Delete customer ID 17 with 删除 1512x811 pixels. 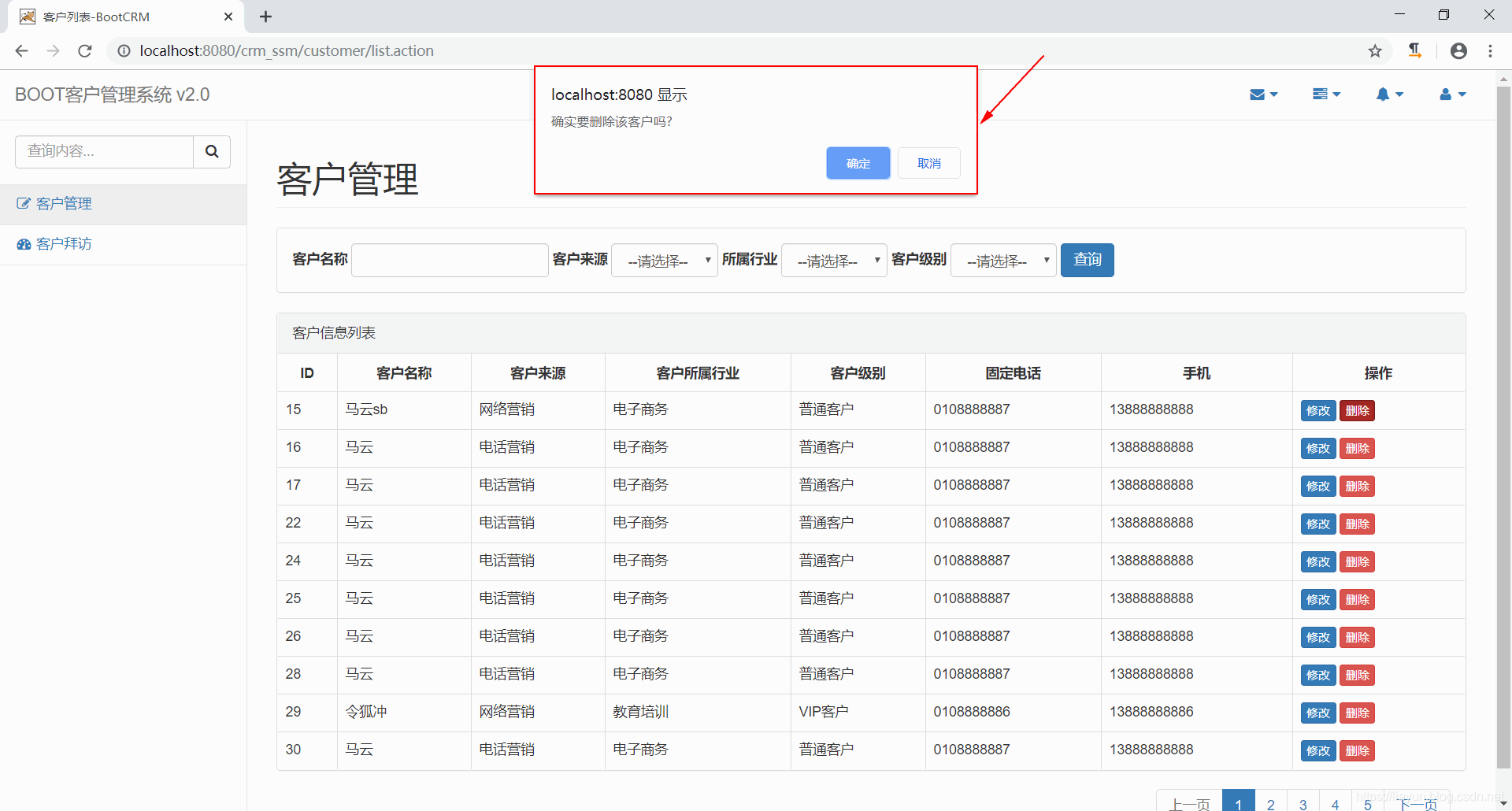(x=1357, y=486)
